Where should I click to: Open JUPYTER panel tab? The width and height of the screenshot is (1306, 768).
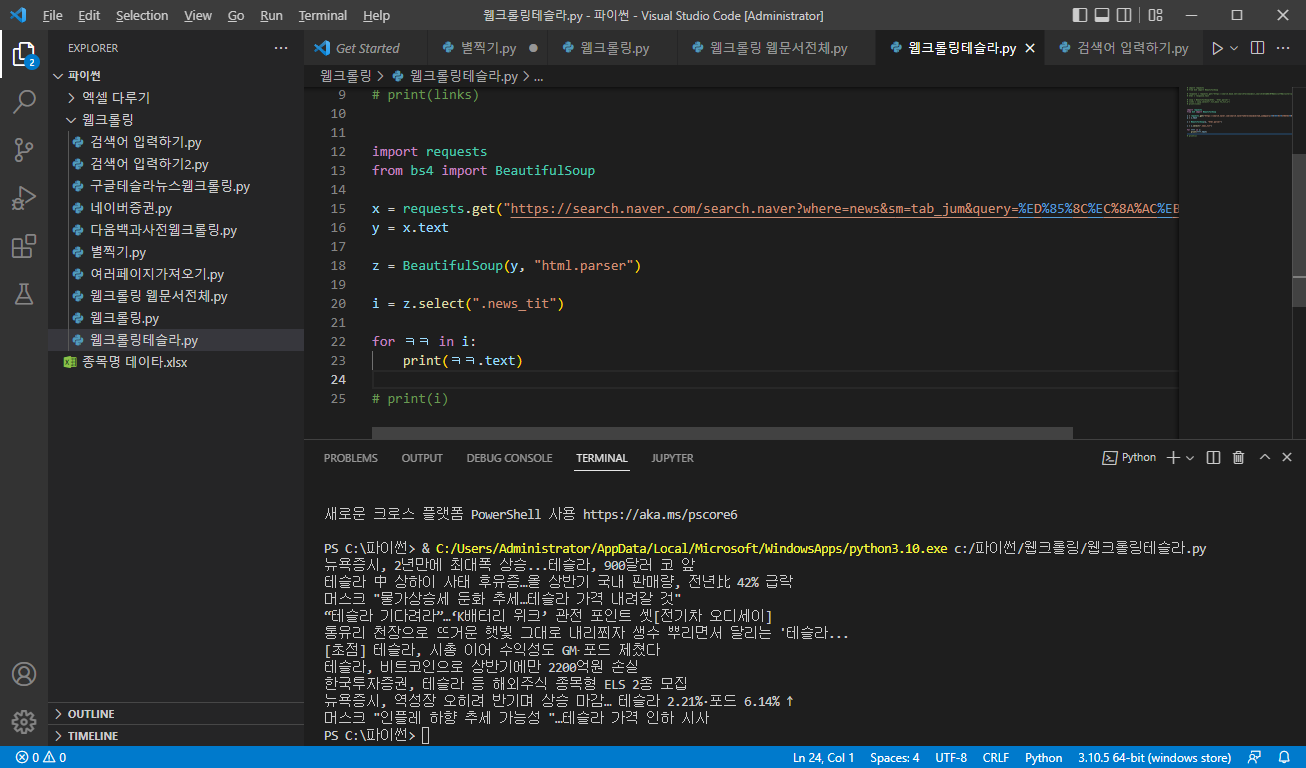coord(672,458)
